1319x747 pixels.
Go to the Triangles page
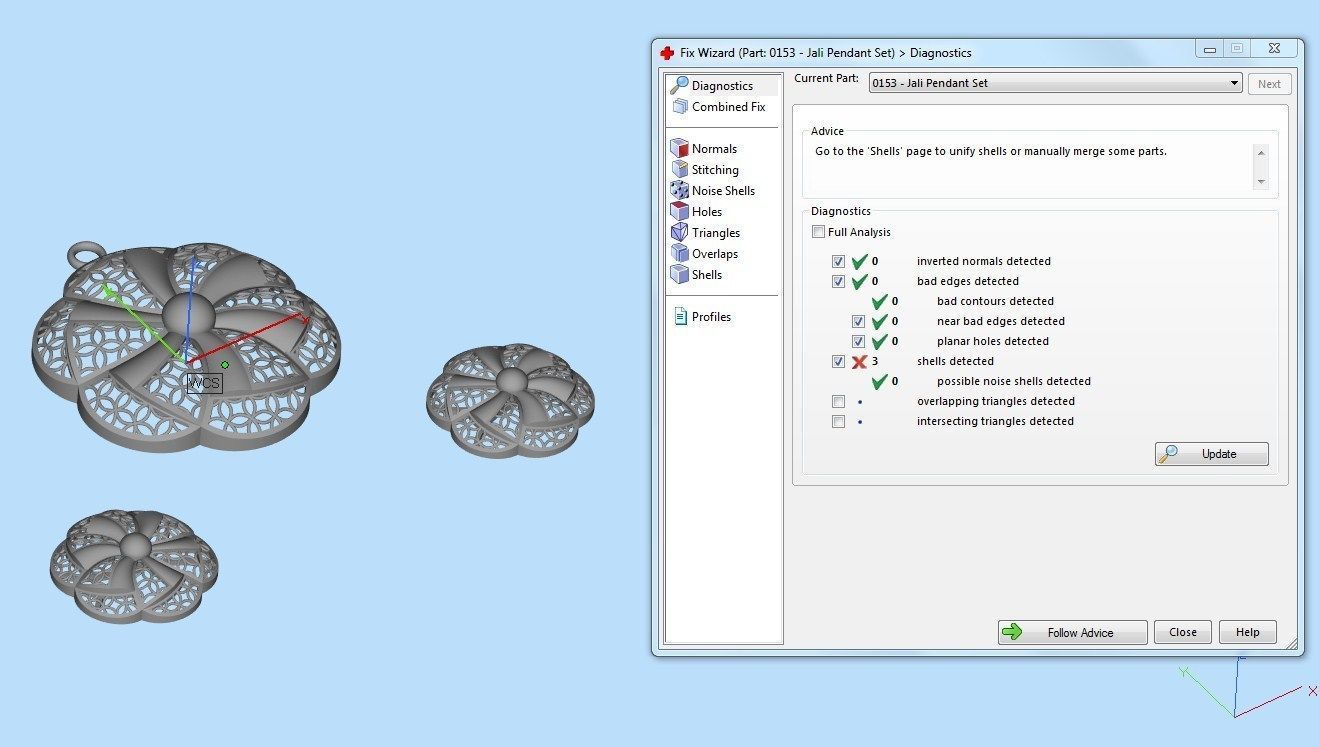(x=716, y=233)
